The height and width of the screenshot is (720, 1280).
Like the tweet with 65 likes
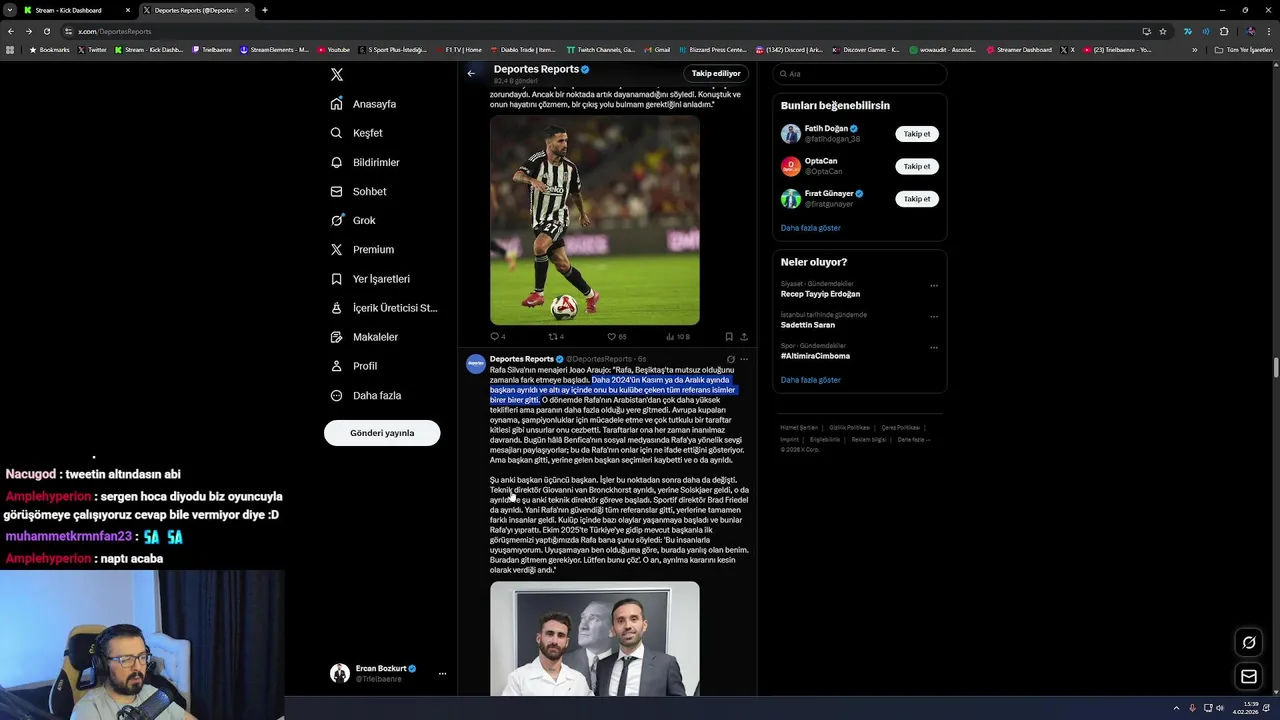(617, 337)
